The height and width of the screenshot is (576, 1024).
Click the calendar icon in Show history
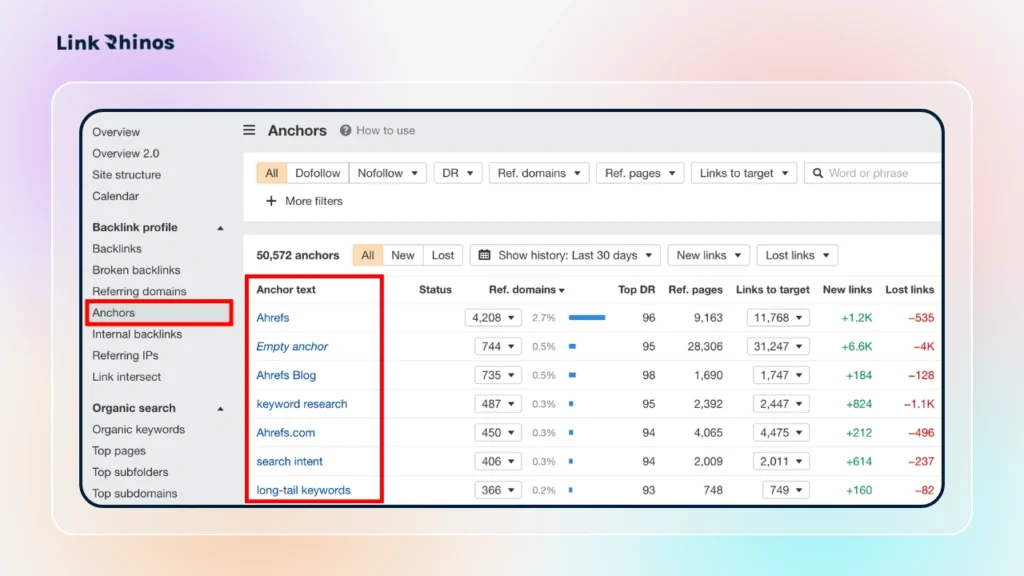pyautogui.click(x=484, y=255)
